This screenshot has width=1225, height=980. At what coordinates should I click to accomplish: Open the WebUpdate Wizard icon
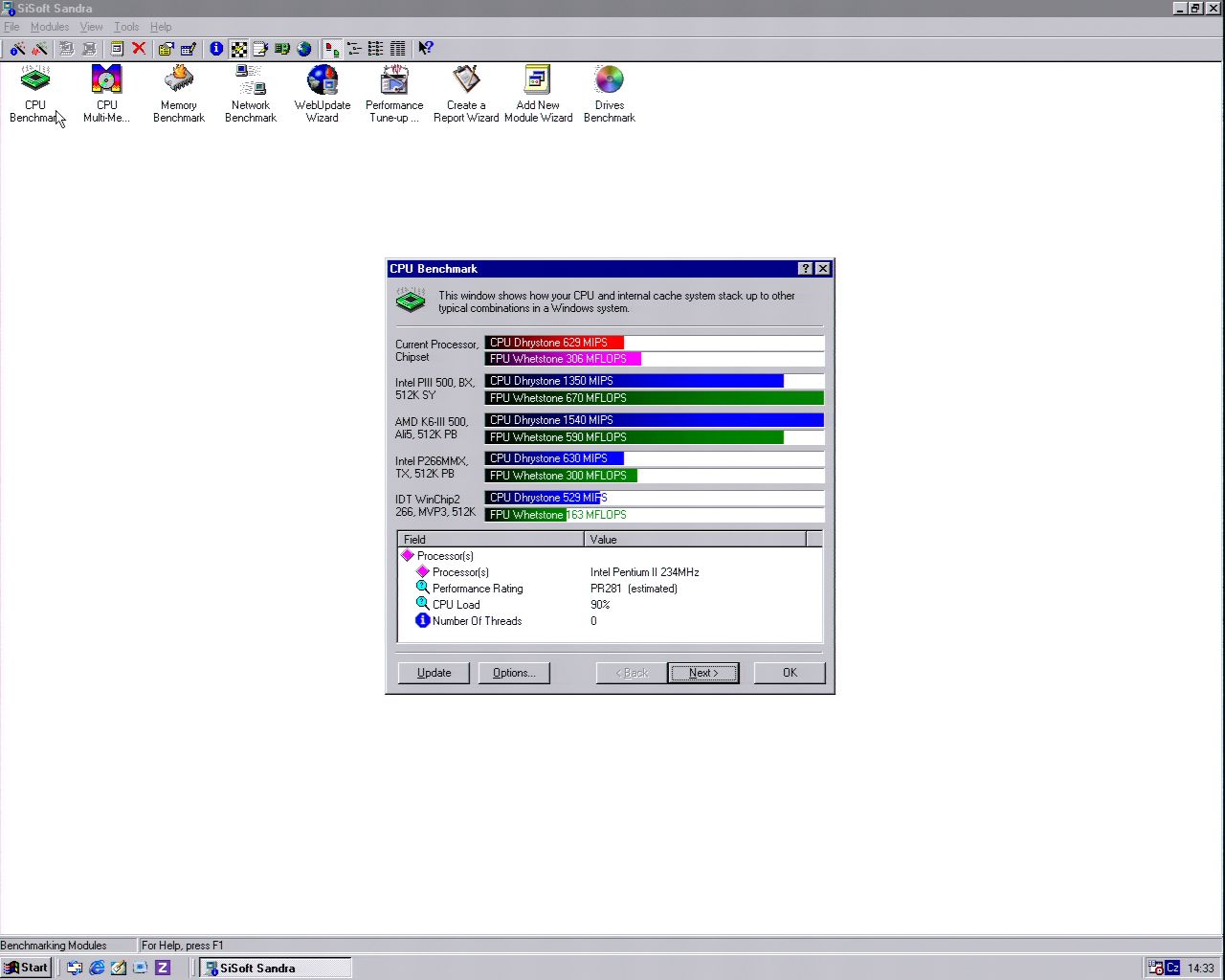click(x=323, y=80)
